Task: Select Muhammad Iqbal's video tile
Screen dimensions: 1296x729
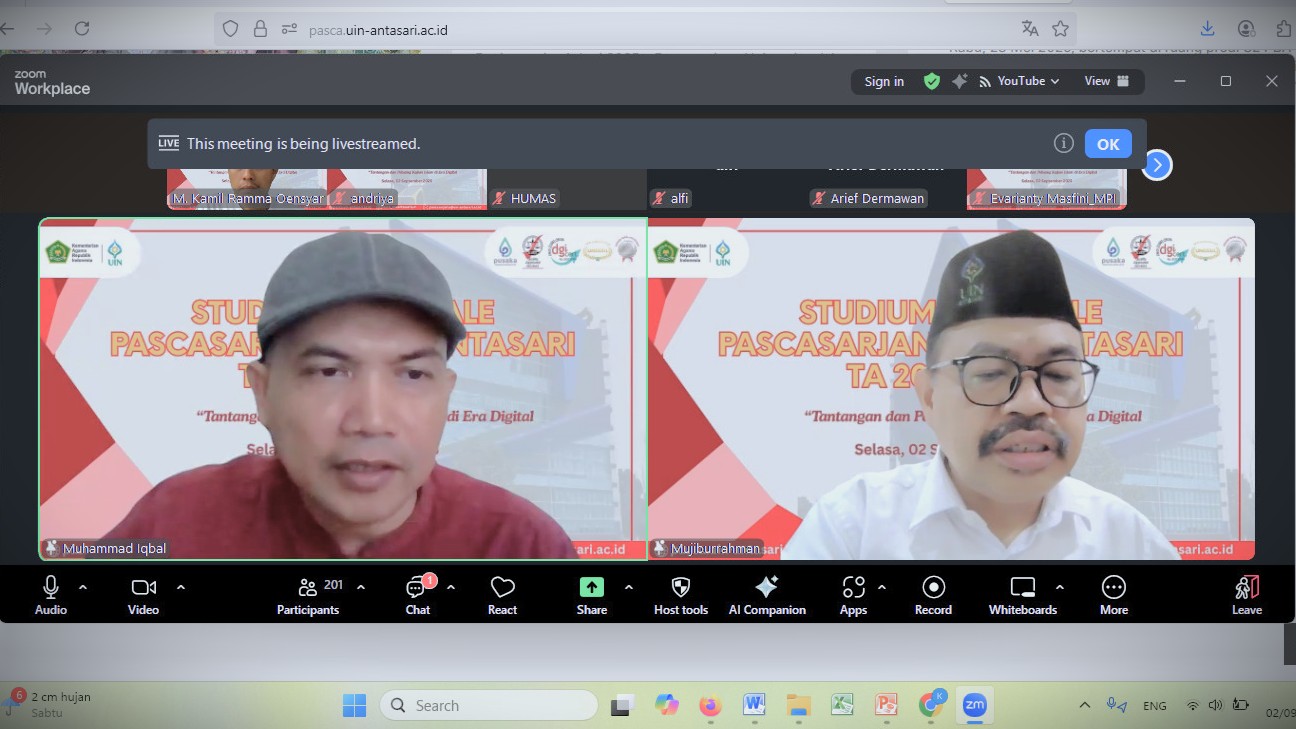Action: point(343,389)
